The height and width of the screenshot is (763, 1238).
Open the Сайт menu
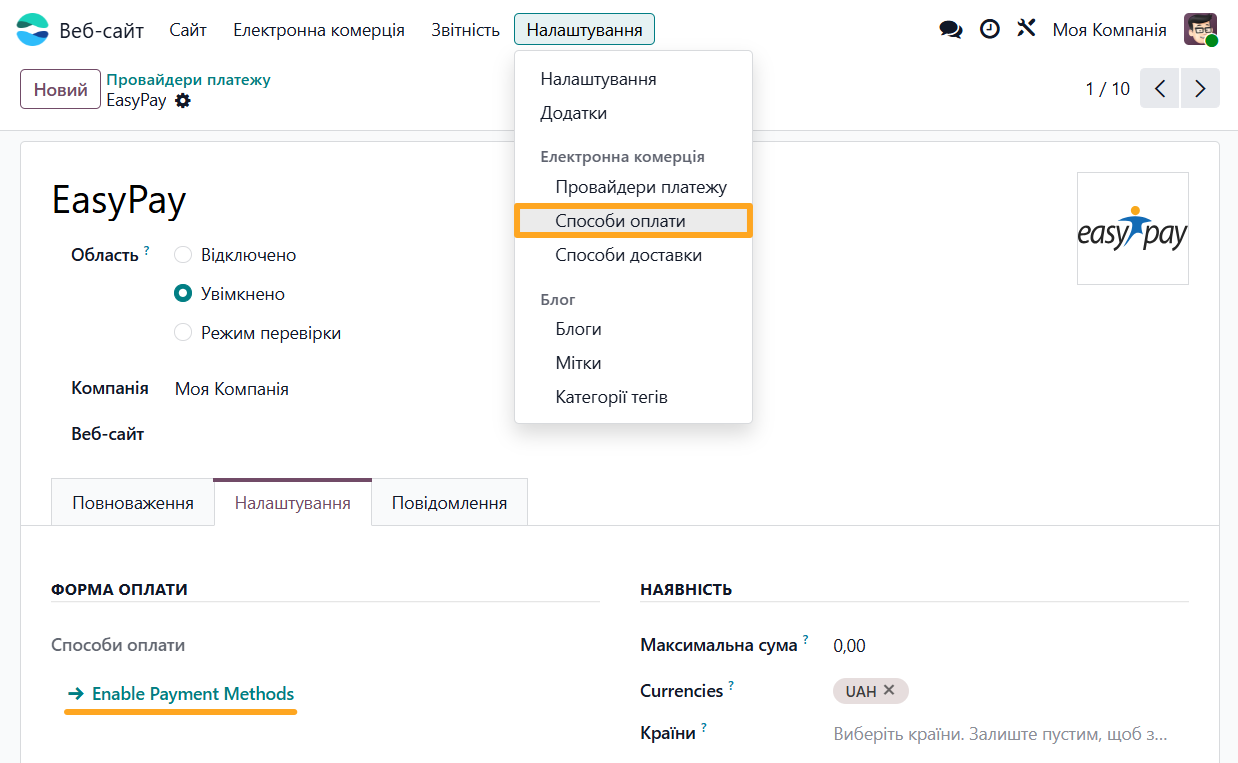coord(188,30)
